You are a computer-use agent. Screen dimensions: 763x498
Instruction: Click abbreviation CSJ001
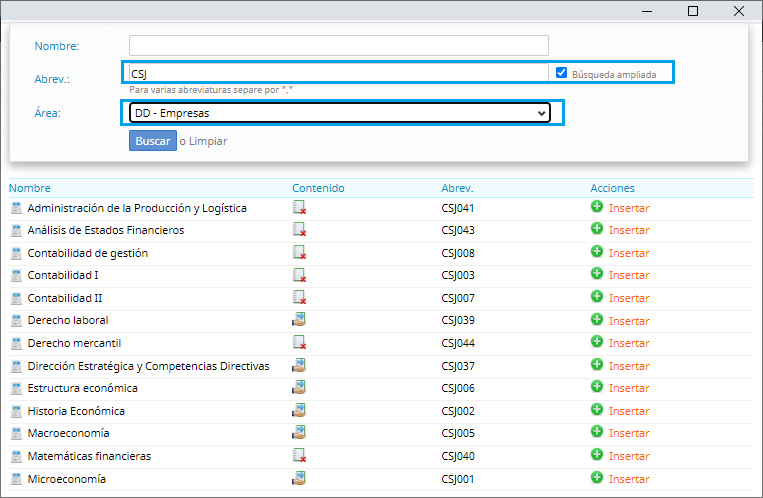[x=457, y=479]
